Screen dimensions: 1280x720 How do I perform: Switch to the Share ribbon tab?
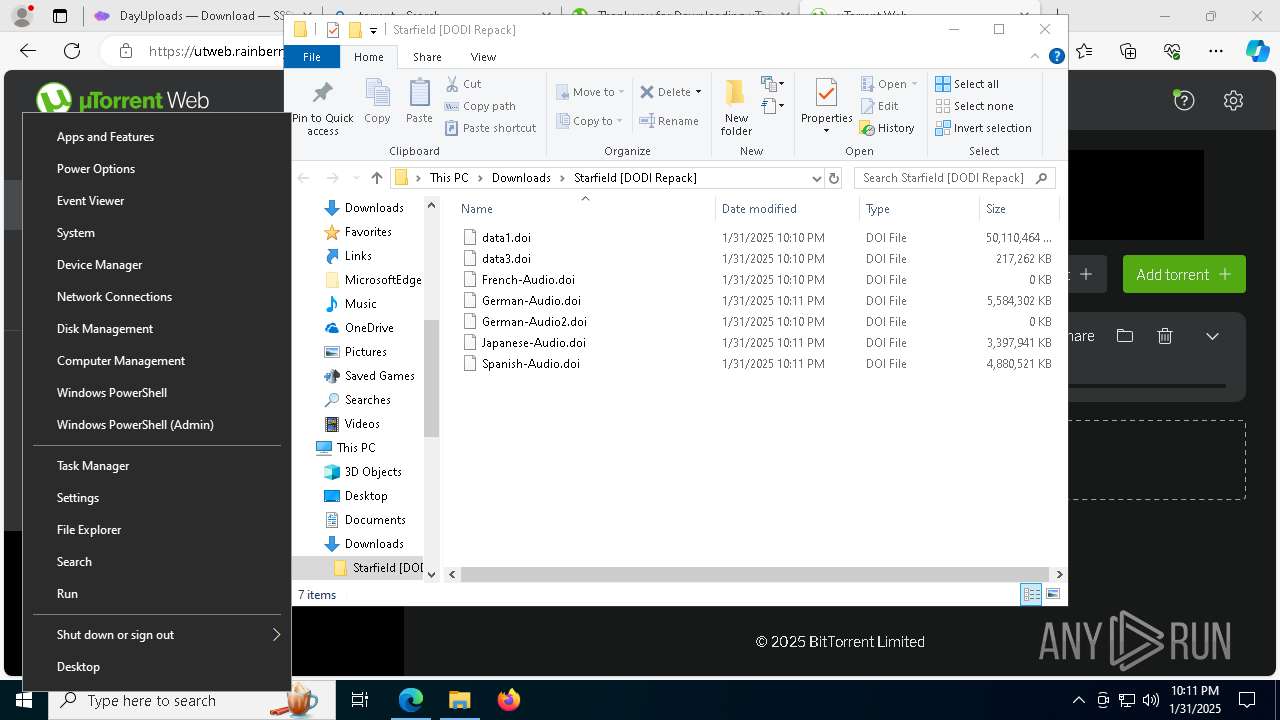pyautogui.click(x=427, y=57)
